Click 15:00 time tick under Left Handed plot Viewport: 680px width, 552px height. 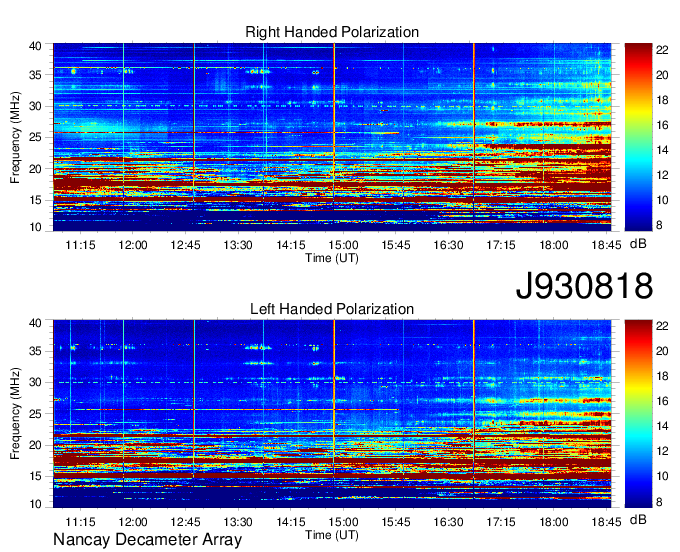(343, 522)
